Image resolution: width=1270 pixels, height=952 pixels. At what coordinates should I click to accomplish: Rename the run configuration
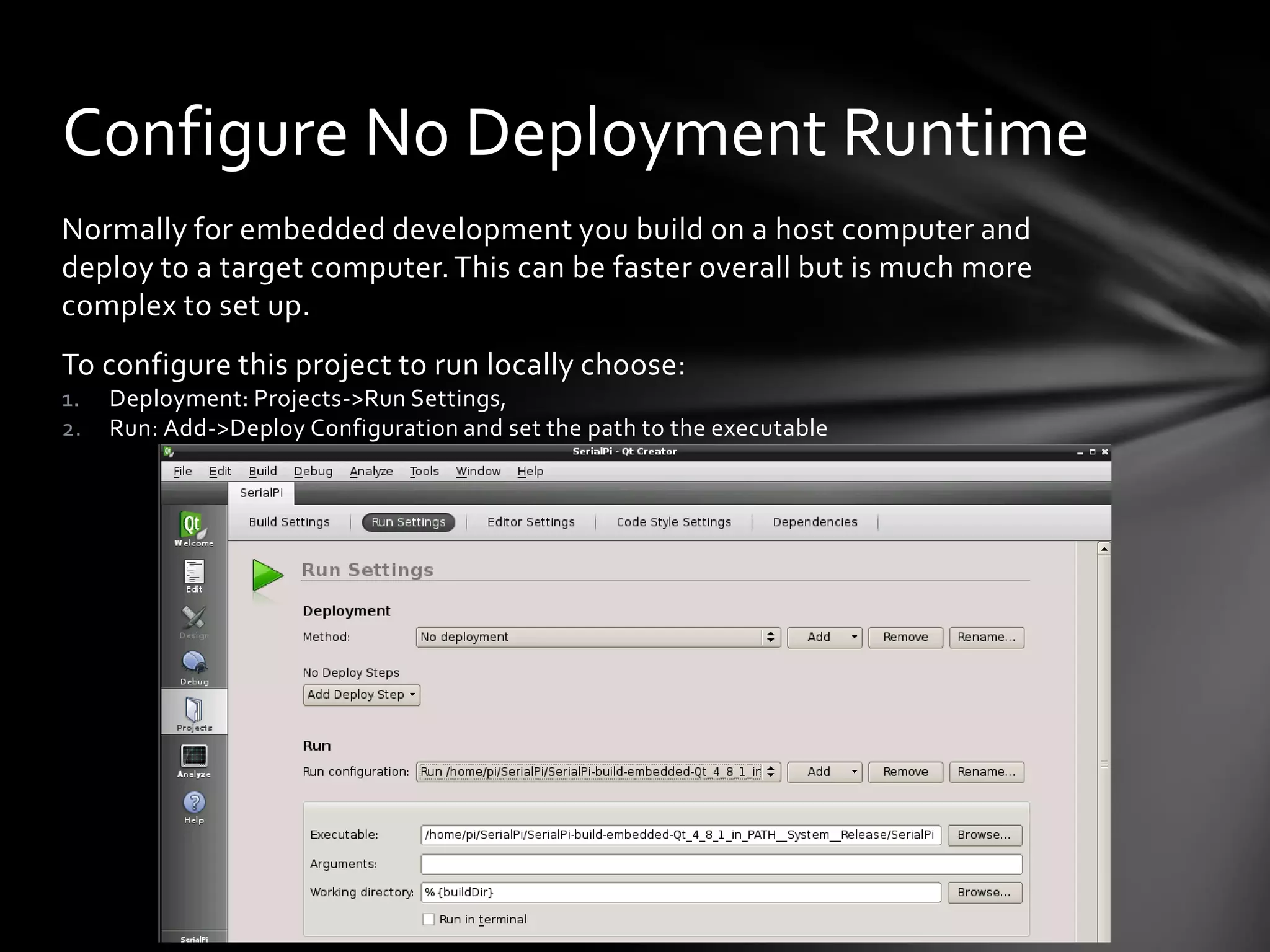tap(987, 772)
